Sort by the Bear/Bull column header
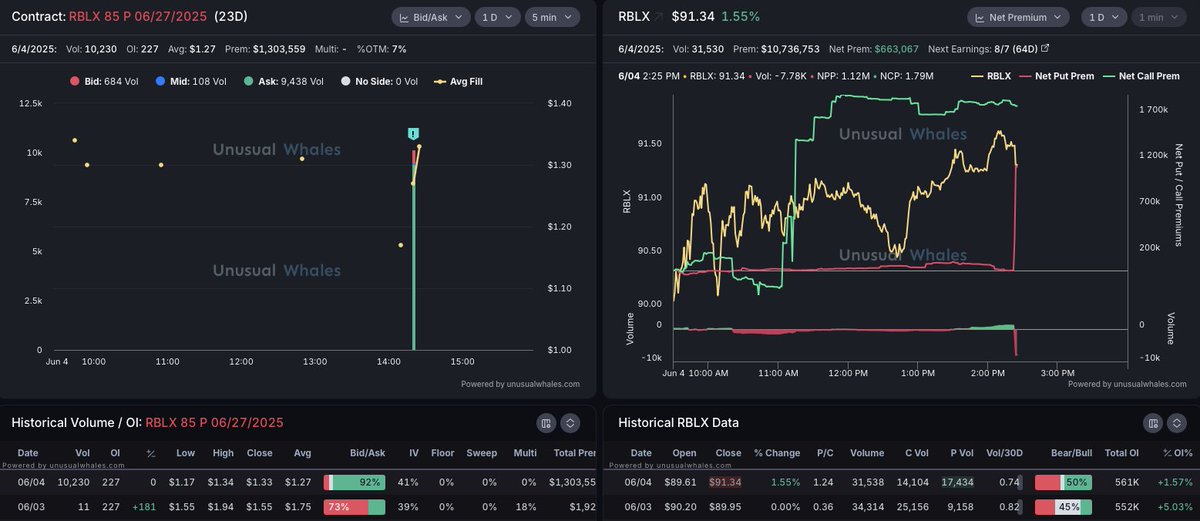 [x=1062, y=453]
